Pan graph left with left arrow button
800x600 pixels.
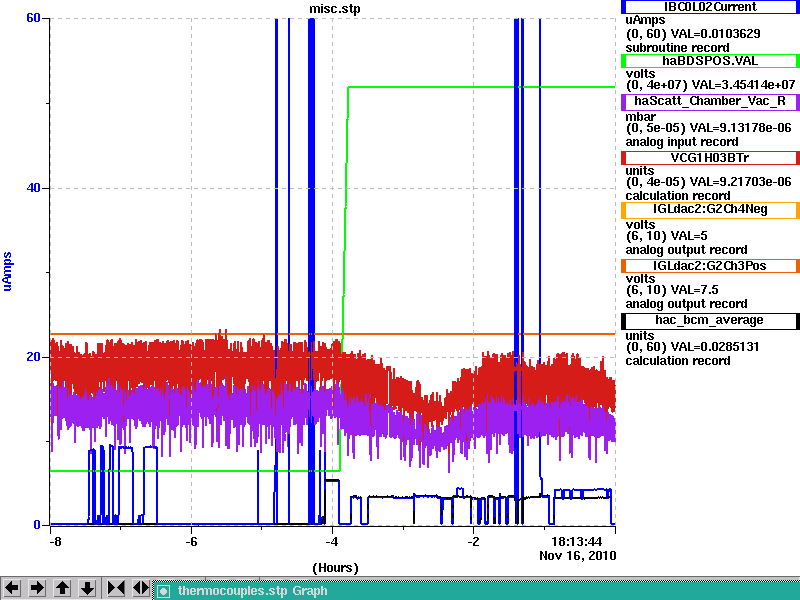pyautogui.click(x=12, y=588)
